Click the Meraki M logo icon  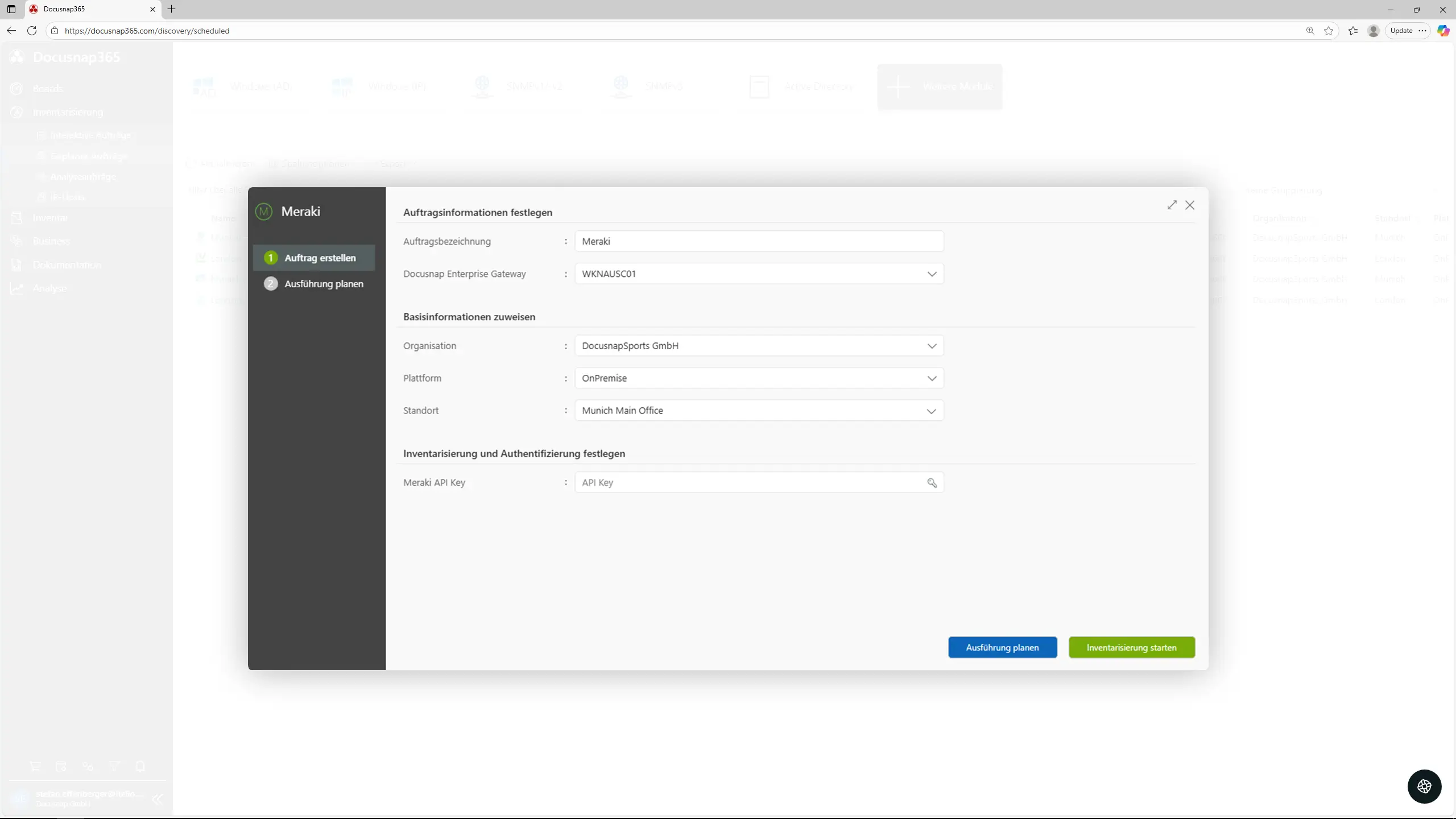[x=263, y=212]
